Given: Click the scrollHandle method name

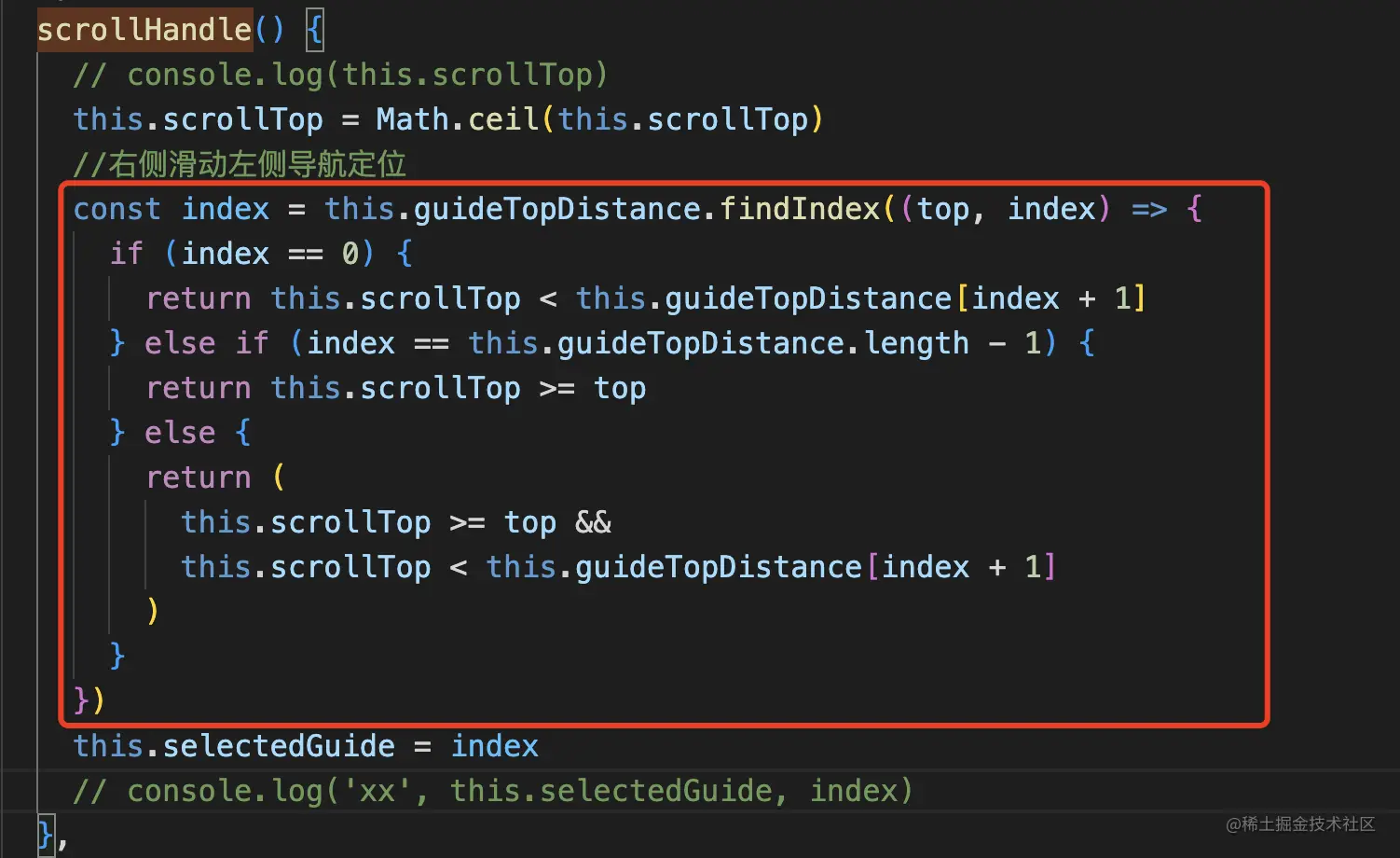Looking at the screenshot, I should 144,30.
